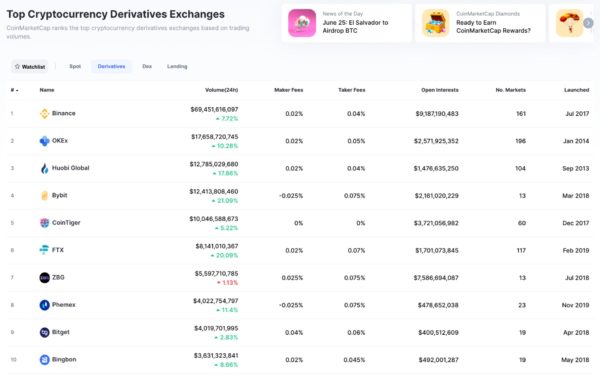This screenshot has height=376, width=600.
Task: Open the El Salvador Airdrop BTC news card
Action: [x=347, y=23]
